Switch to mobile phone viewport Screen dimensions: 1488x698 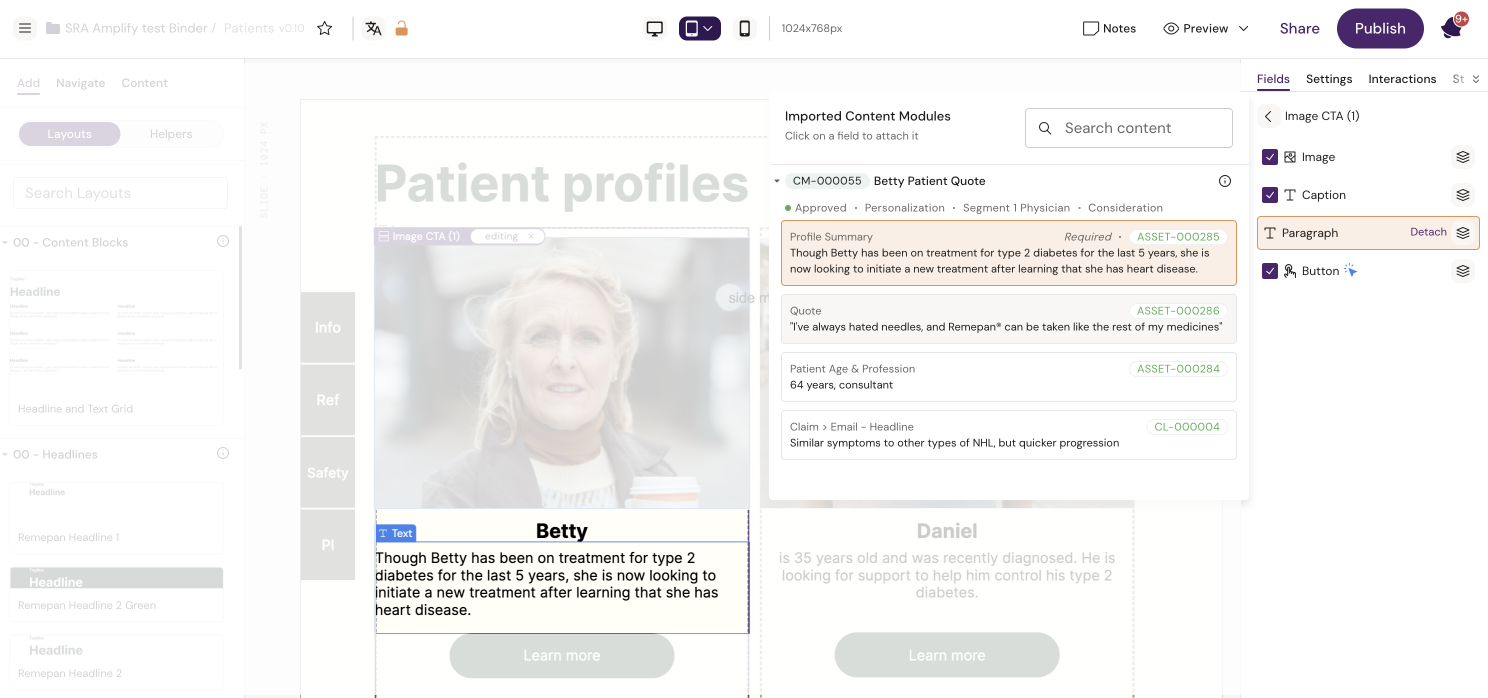point(744,28)
